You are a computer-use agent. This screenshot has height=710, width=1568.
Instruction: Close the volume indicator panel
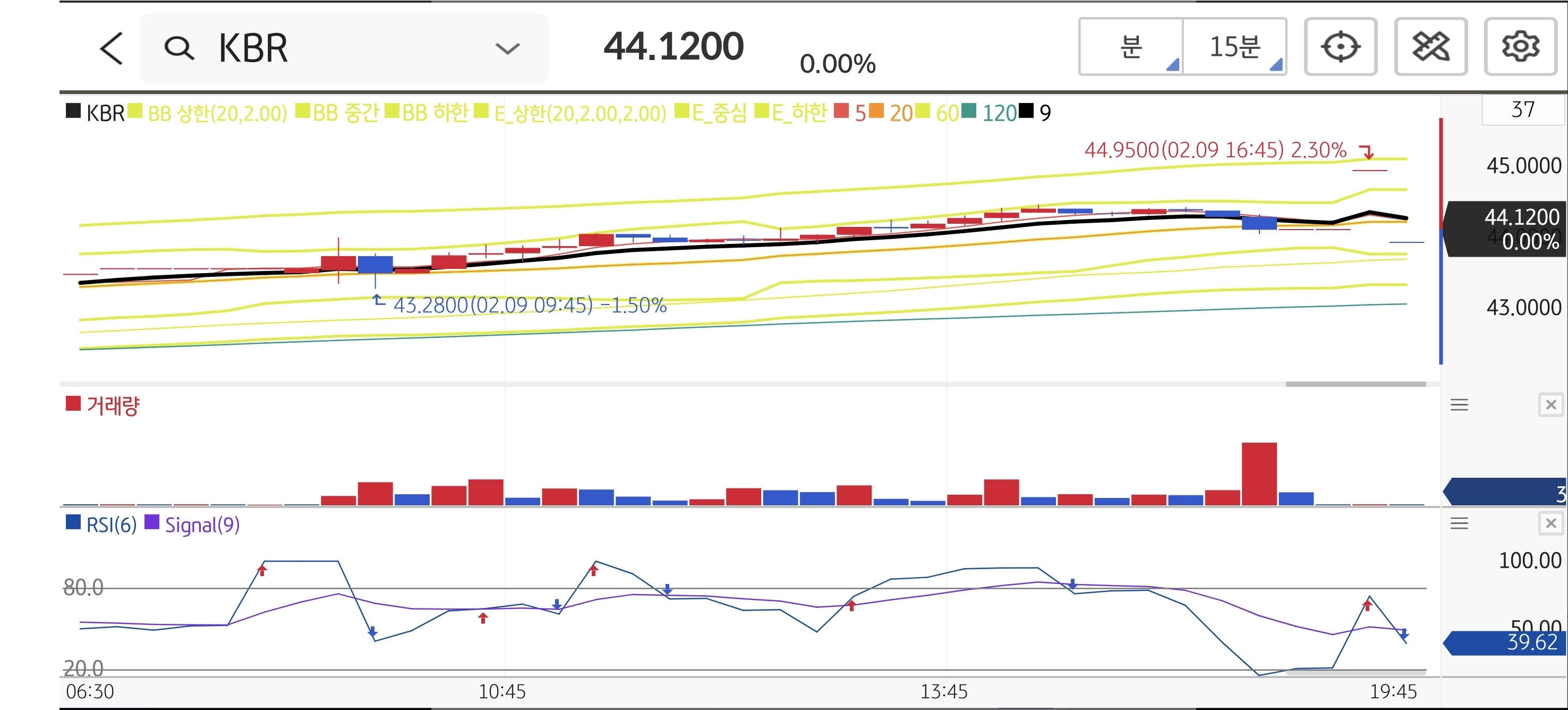[x=1550, y=405]
